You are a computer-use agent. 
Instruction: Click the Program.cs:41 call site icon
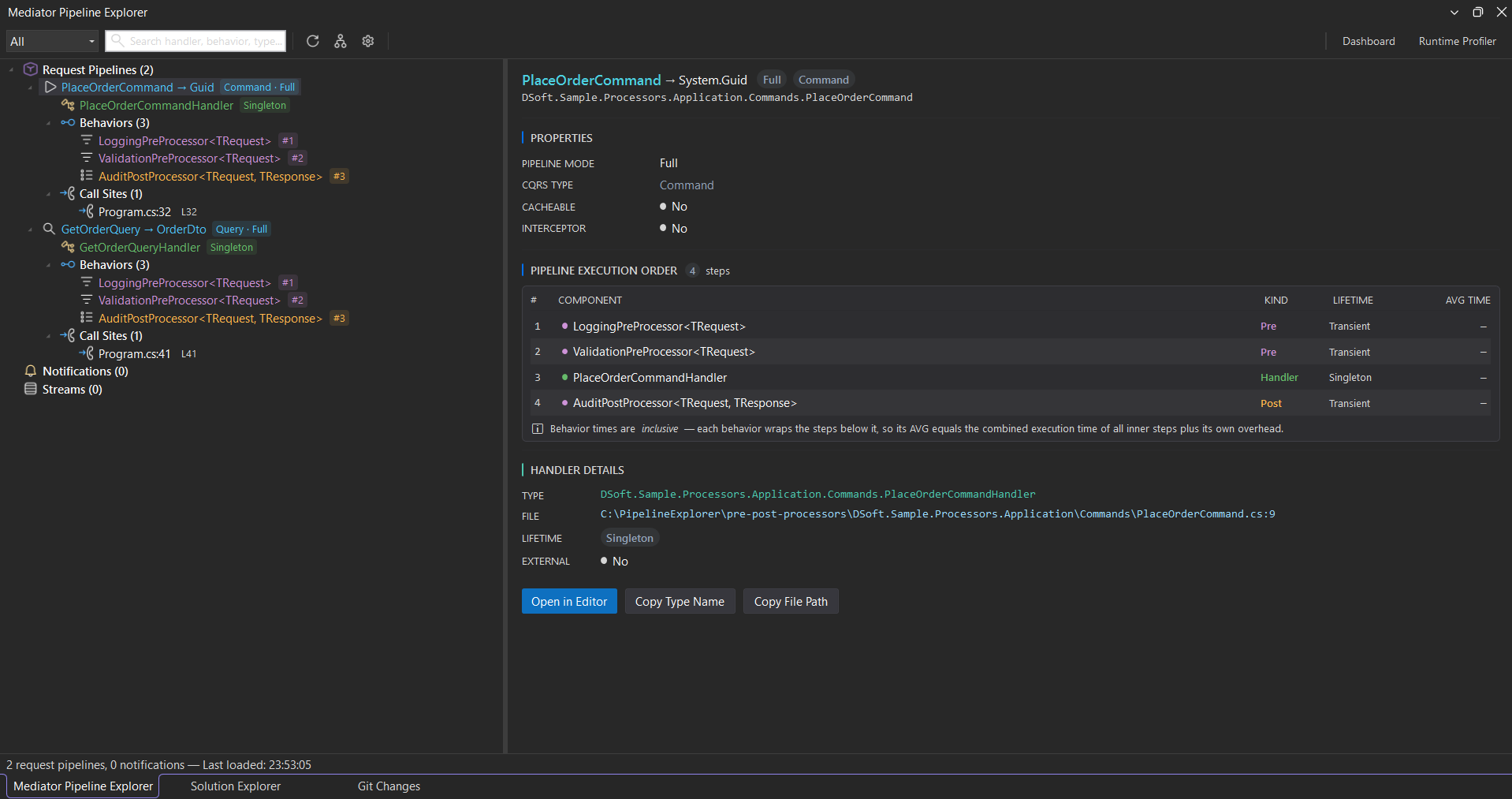point(87,353)
